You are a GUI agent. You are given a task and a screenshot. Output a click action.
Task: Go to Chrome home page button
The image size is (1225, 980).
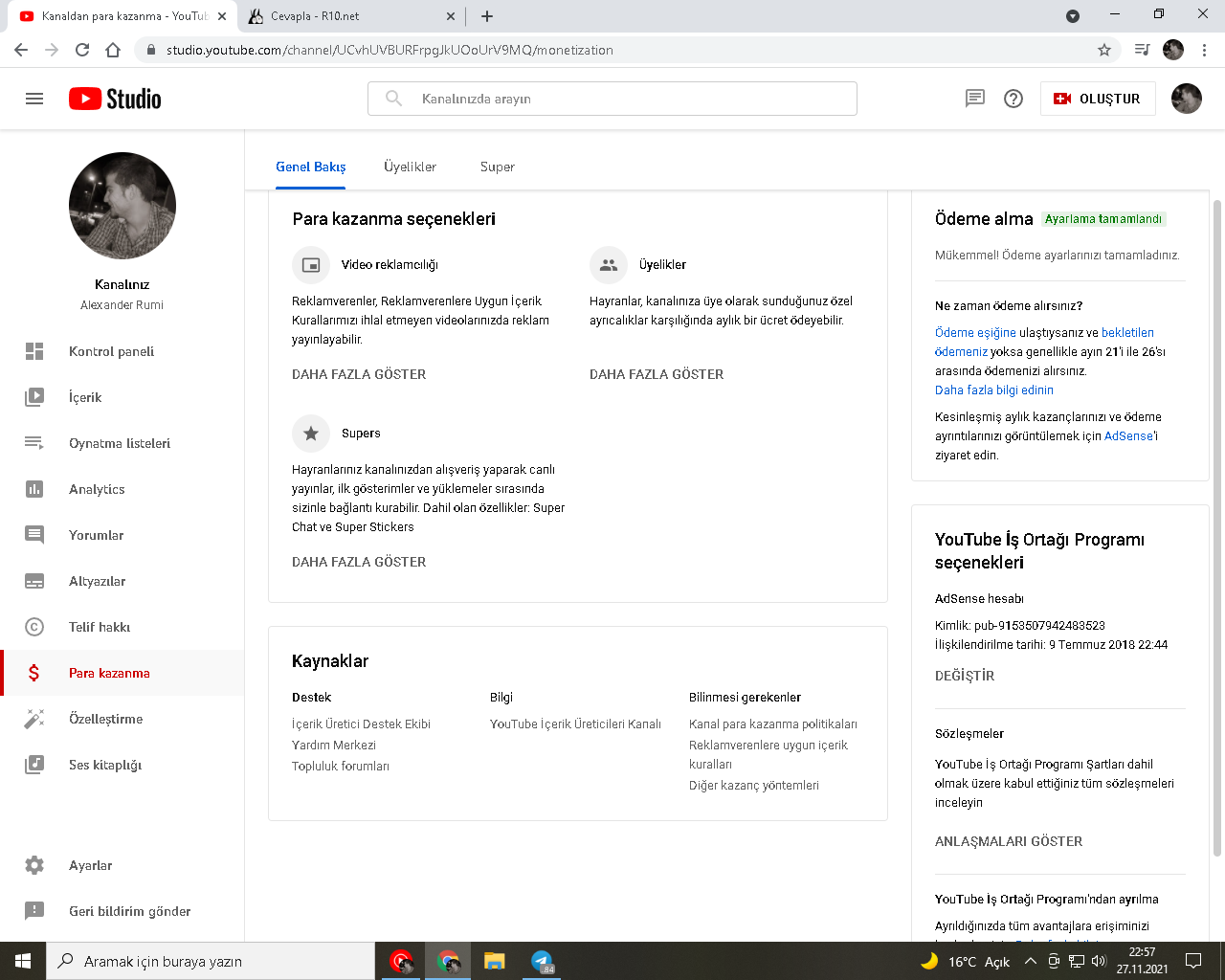(x=113, y=50)
